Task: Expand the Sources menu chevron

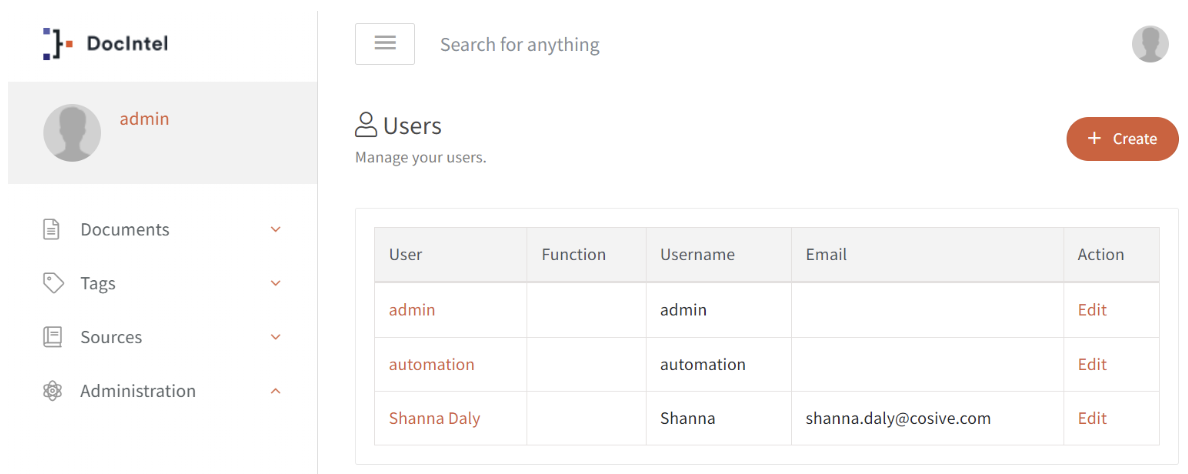Action: point(276,337)
